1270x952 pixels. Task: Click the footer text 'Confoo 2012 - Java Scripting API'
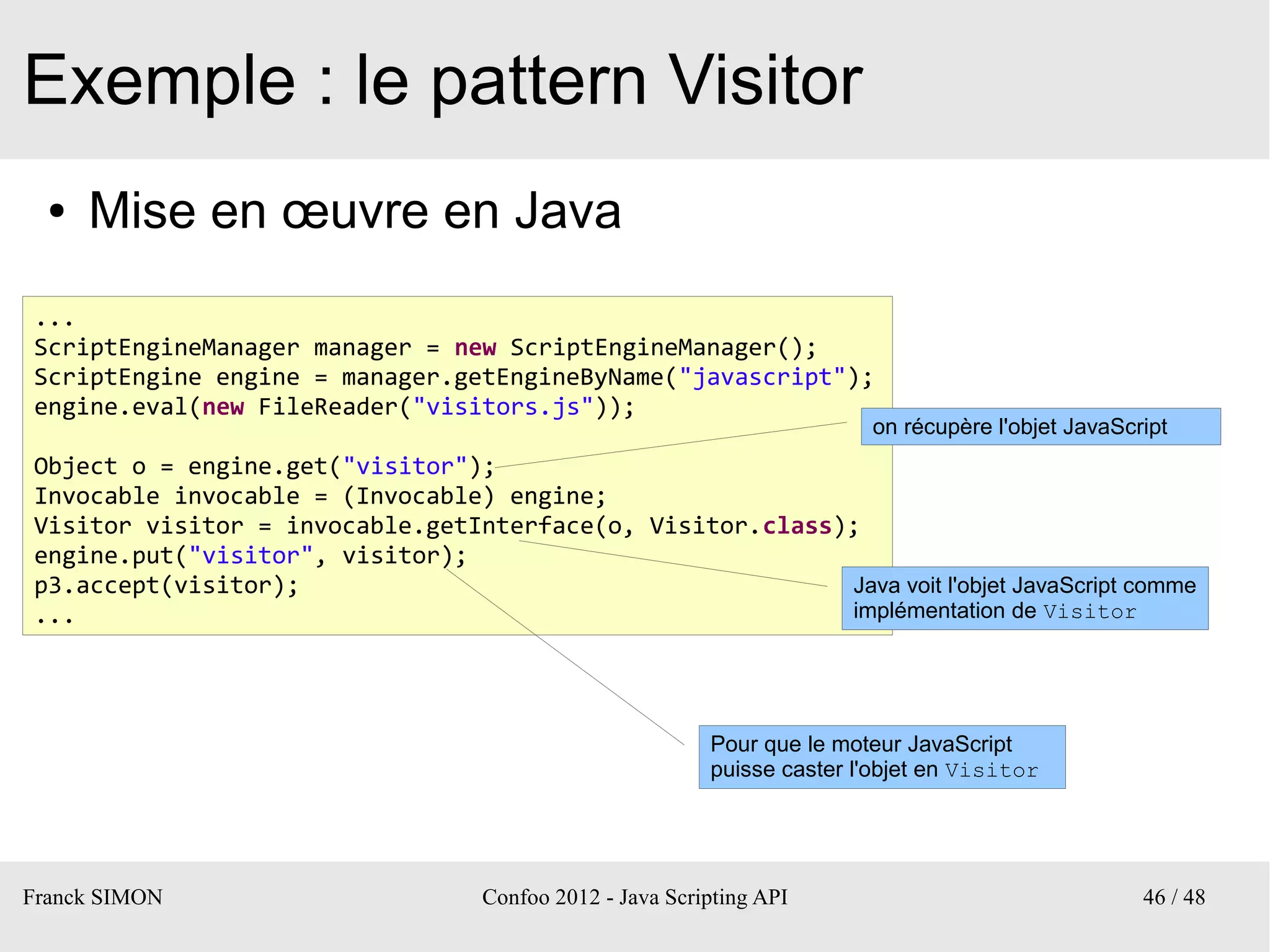point(635,897)
